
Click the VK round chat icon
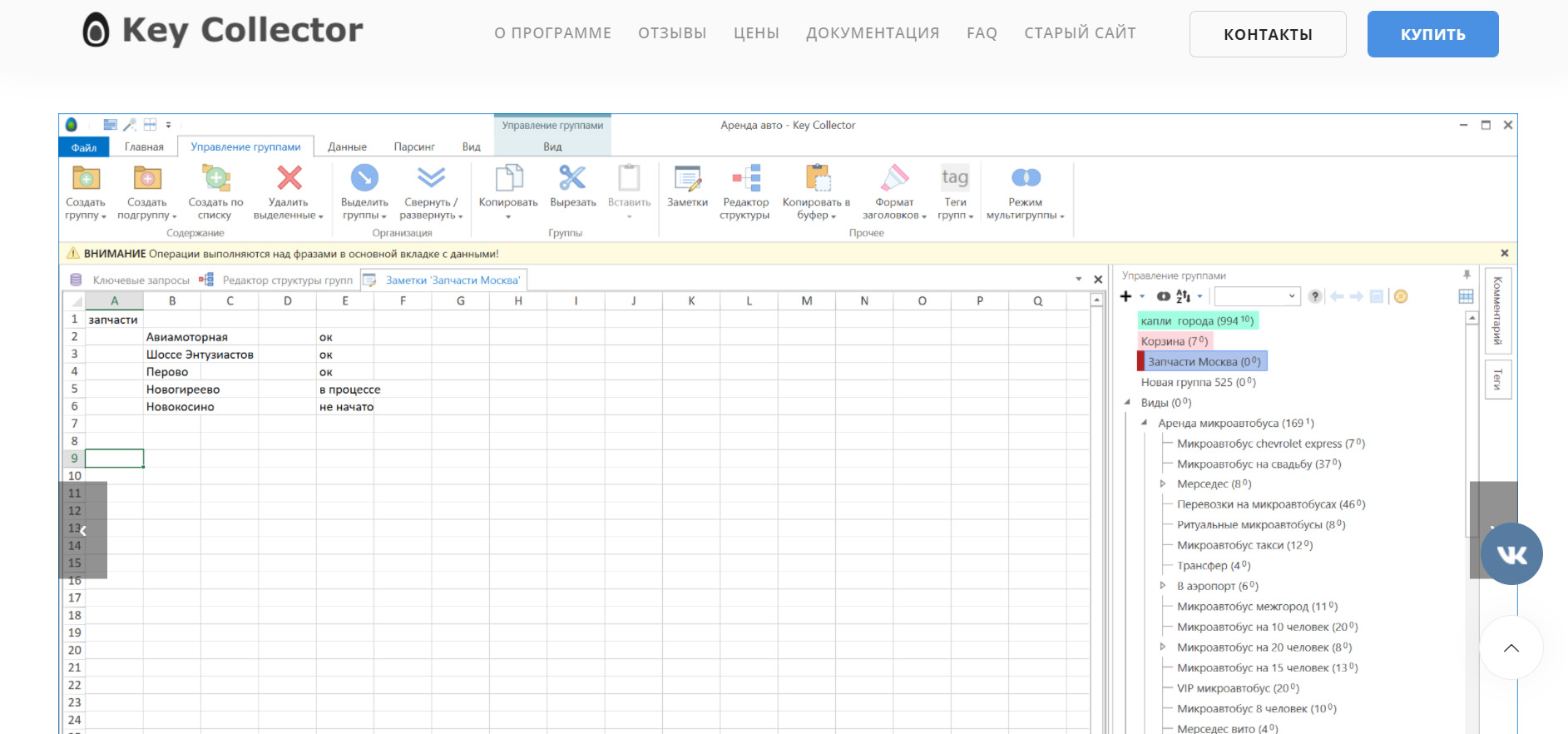1511,554
